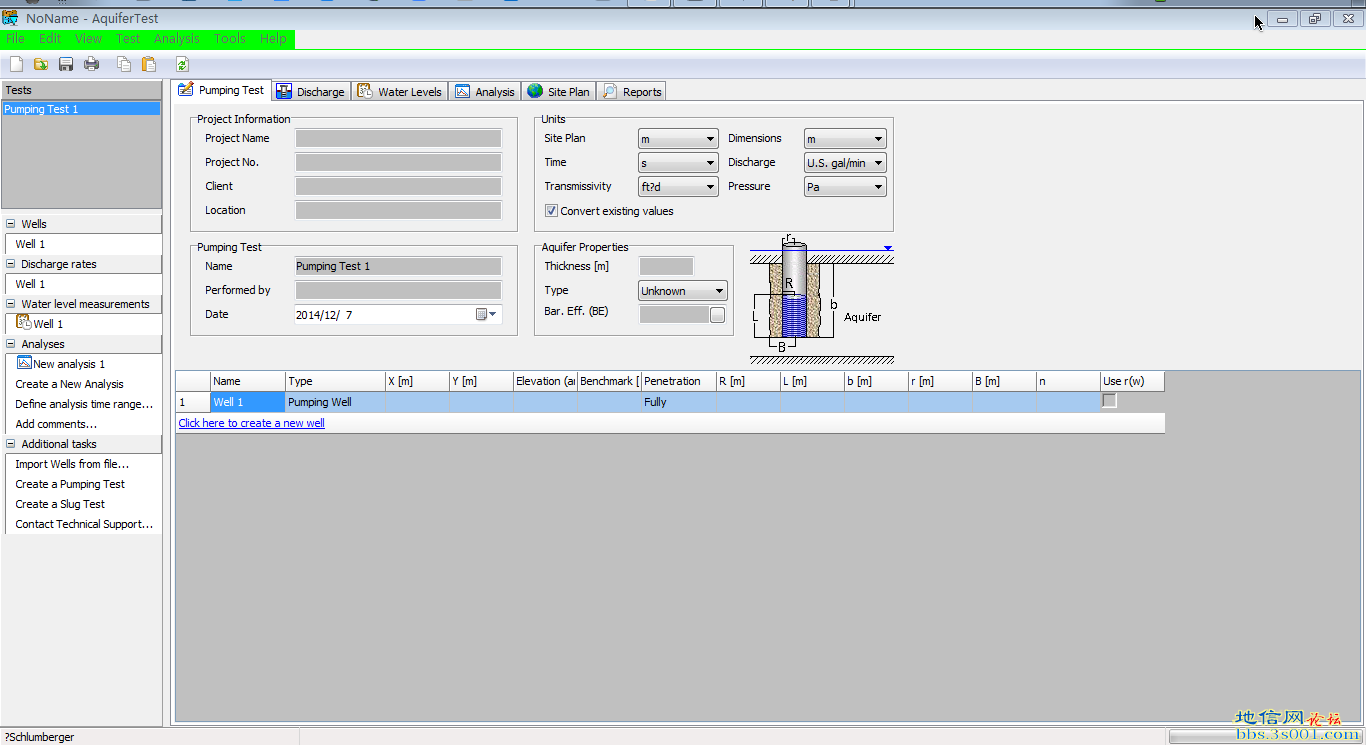Click the green Refresh toolbar icon
1366x746 pixels.
coord(183,64)
